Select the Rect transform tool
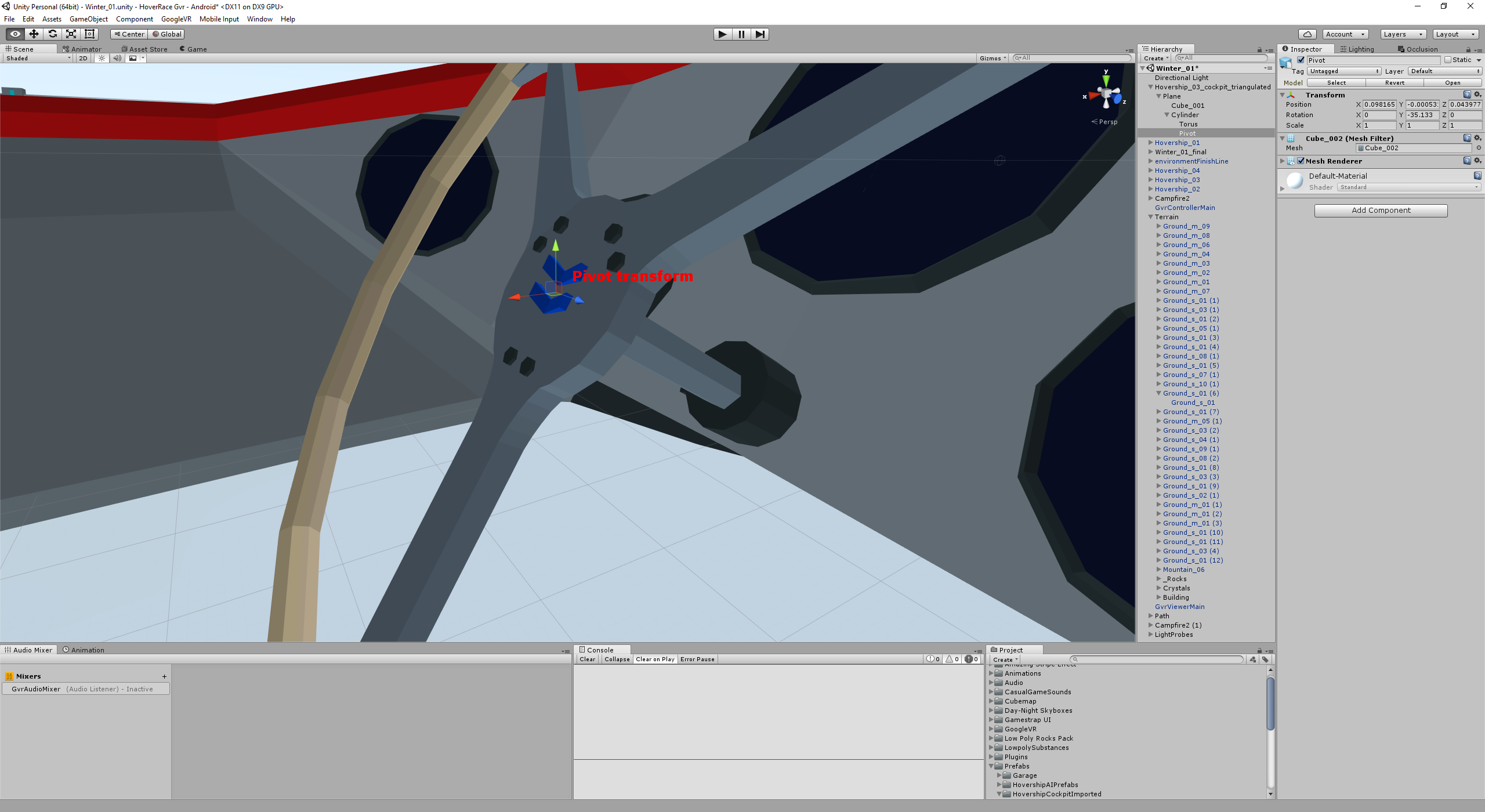This screenshot has width=1485, height=812. 89,34
